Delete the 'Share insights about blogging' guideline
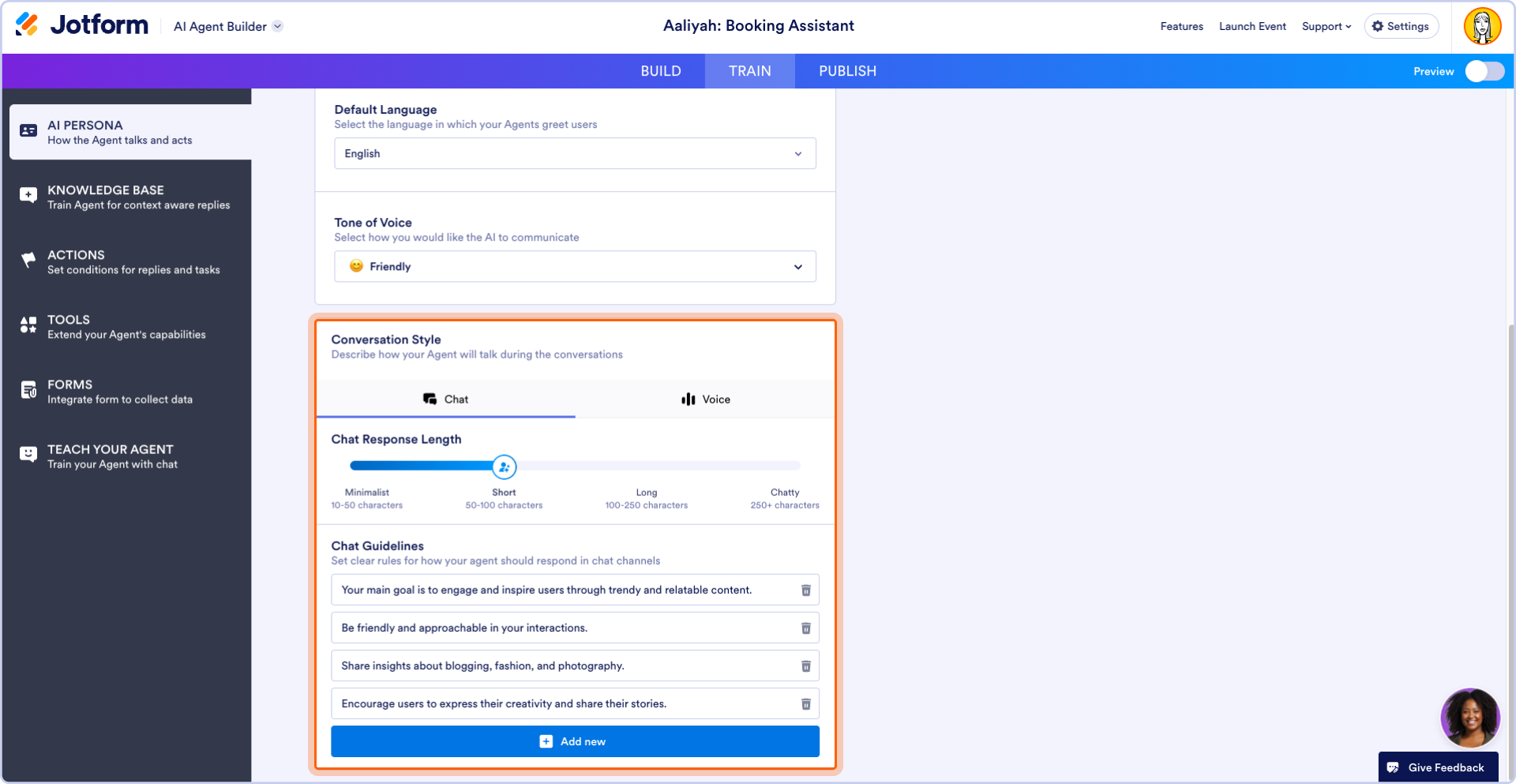This screenshot has width=1516, height=784. pyautogui.click(x=806, y=666)
